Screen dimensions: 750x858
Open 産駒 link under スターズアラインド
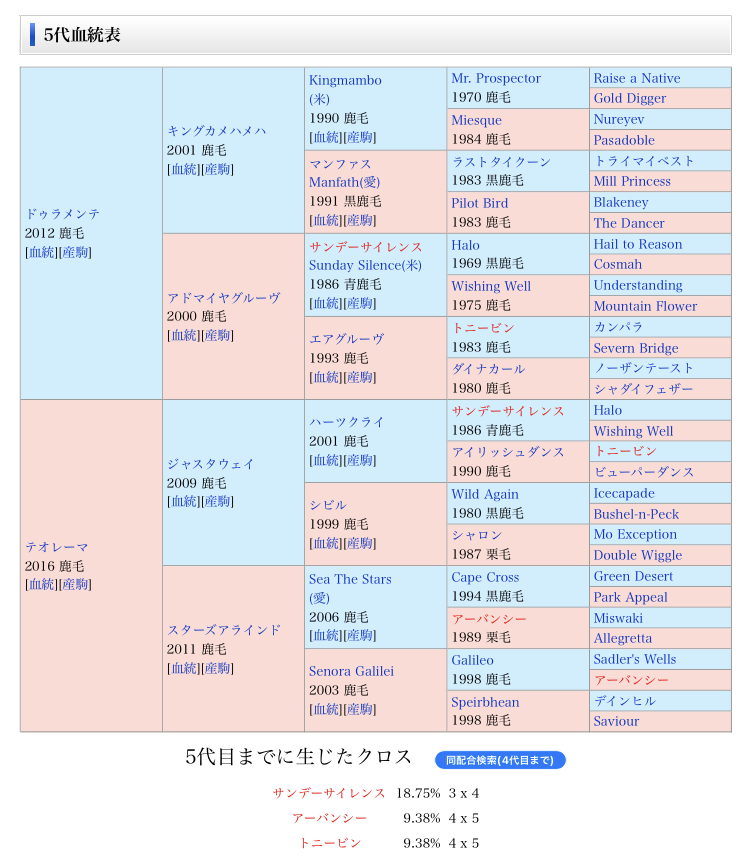pyautogui.click(x=217, y=669)
